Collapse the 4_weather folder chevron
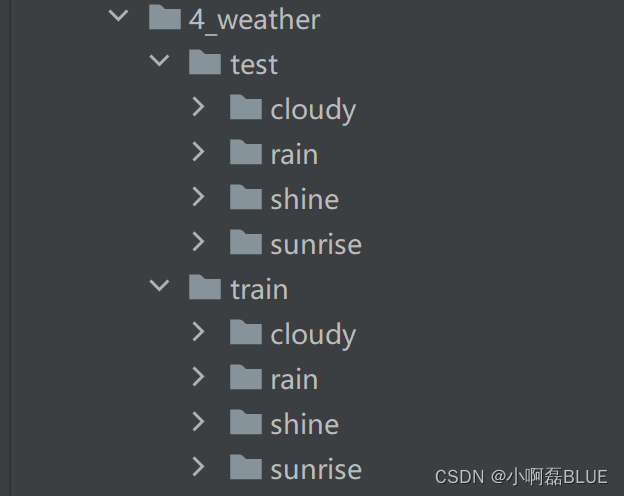 [x=118, y=16]
